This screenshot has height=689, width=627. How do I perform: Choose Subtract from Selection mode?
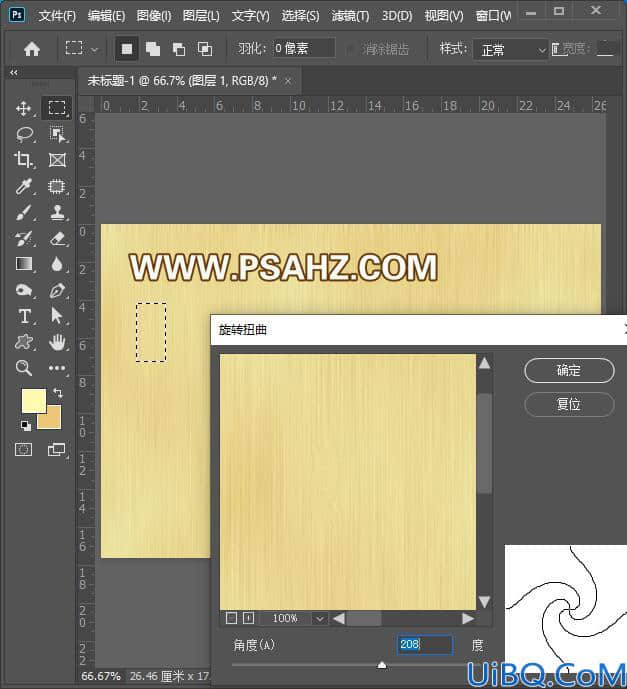click(x=178, y=49)
